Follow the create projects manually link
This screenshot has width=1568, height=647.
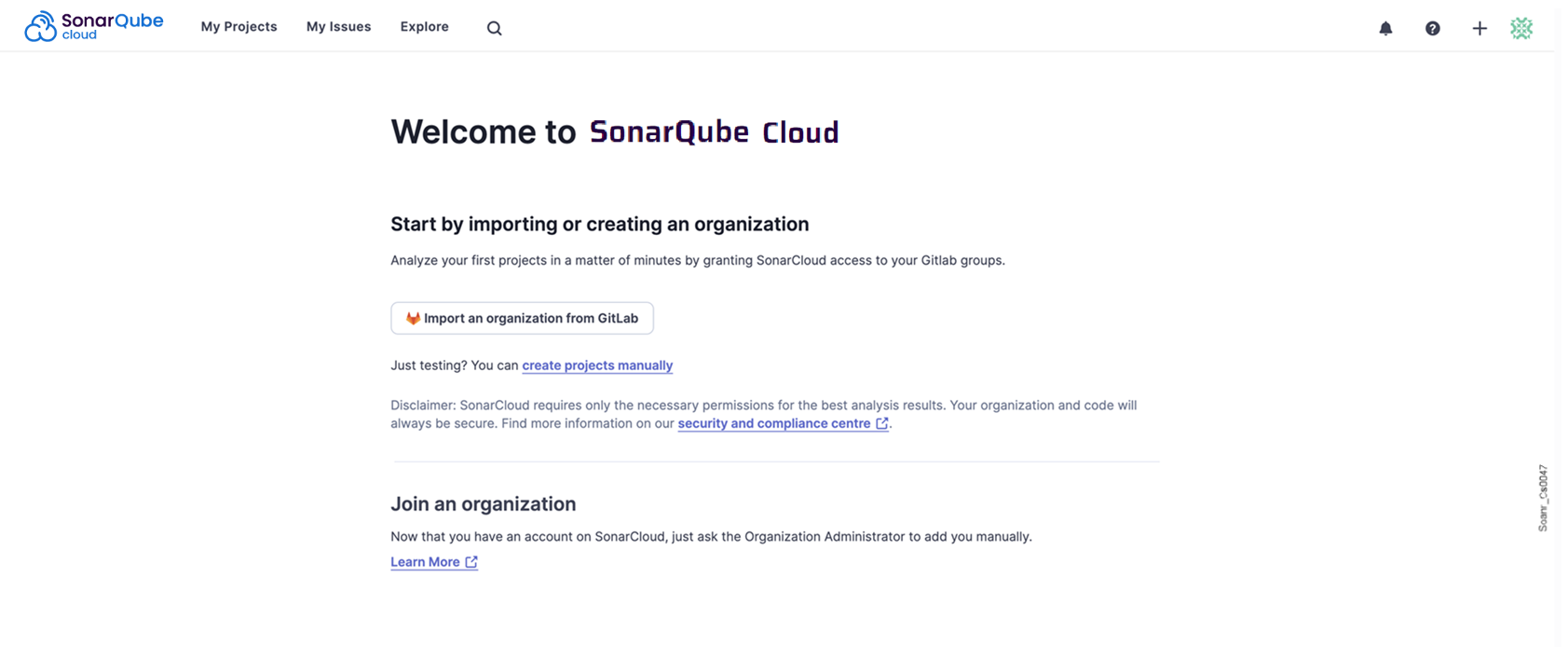tap(597, 365)
